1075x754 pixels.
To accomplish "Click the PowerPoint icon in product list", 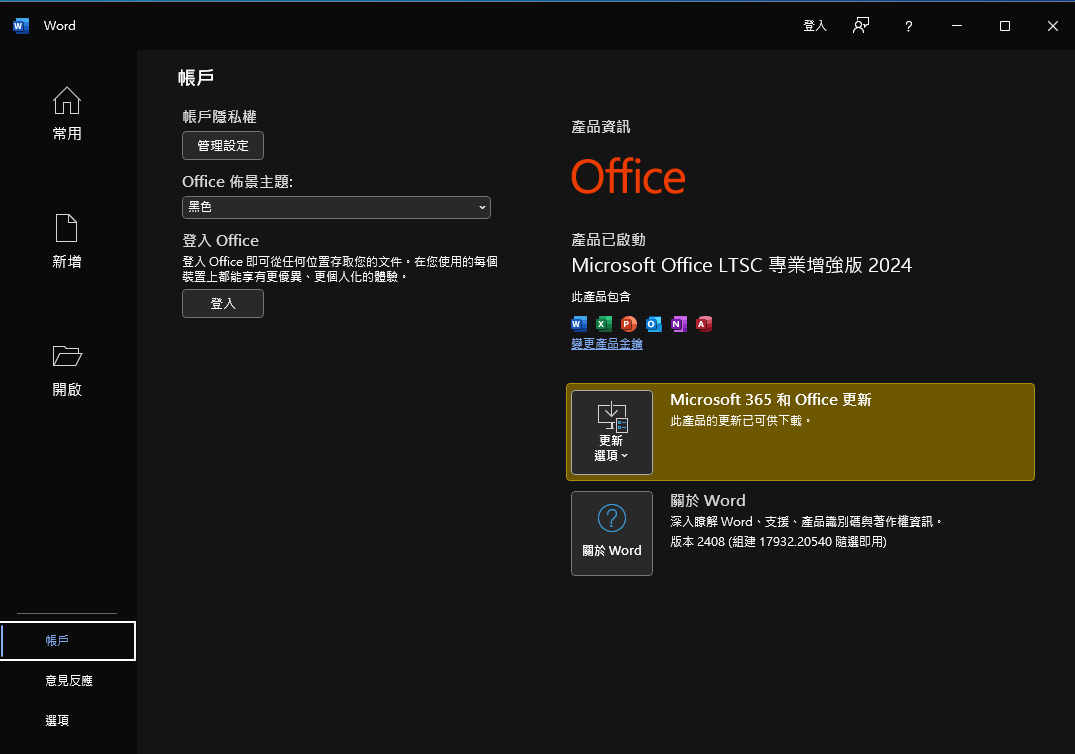I will (x=629, y=323).
